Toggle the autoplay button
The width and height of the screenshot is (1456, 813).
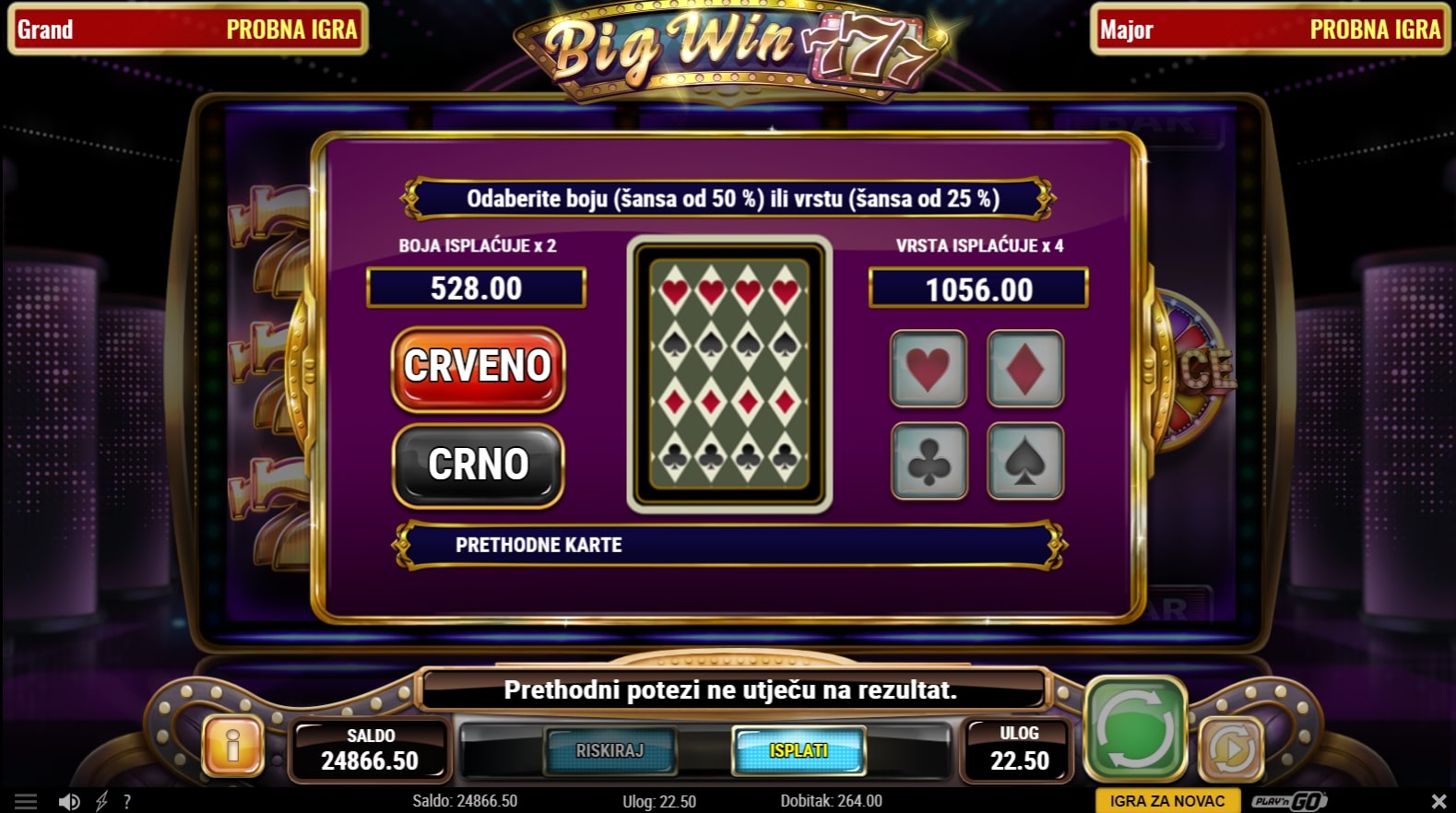click(1231, 748)
